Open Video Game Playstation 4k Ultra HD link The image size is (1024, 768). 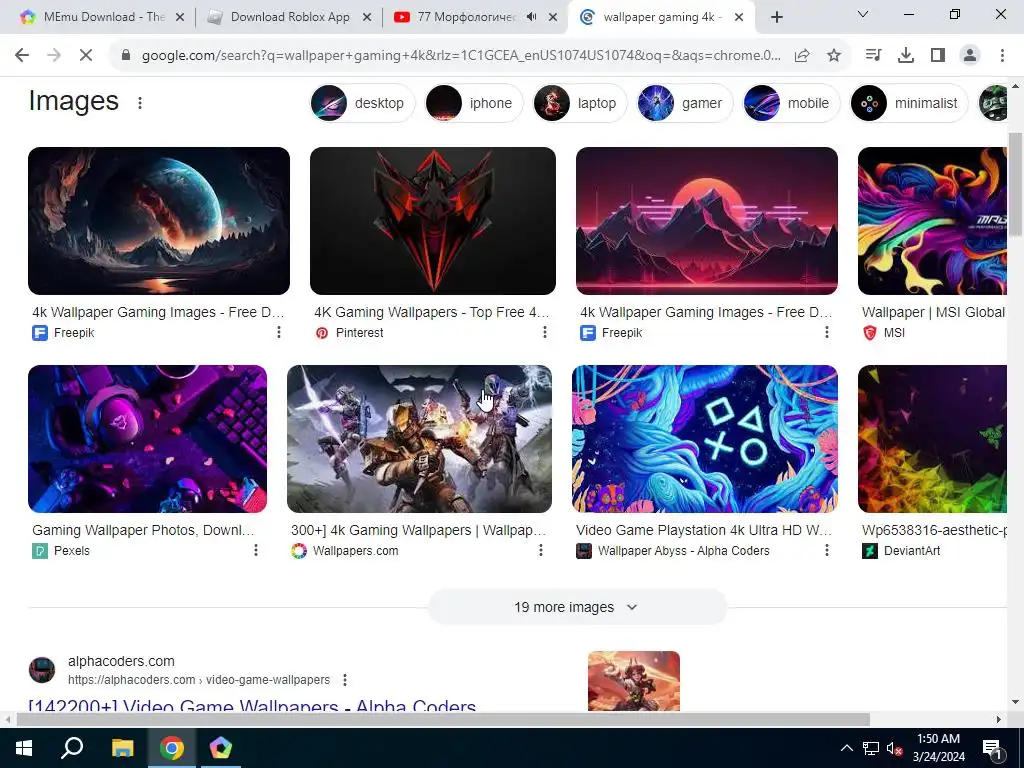pos(704,530)
